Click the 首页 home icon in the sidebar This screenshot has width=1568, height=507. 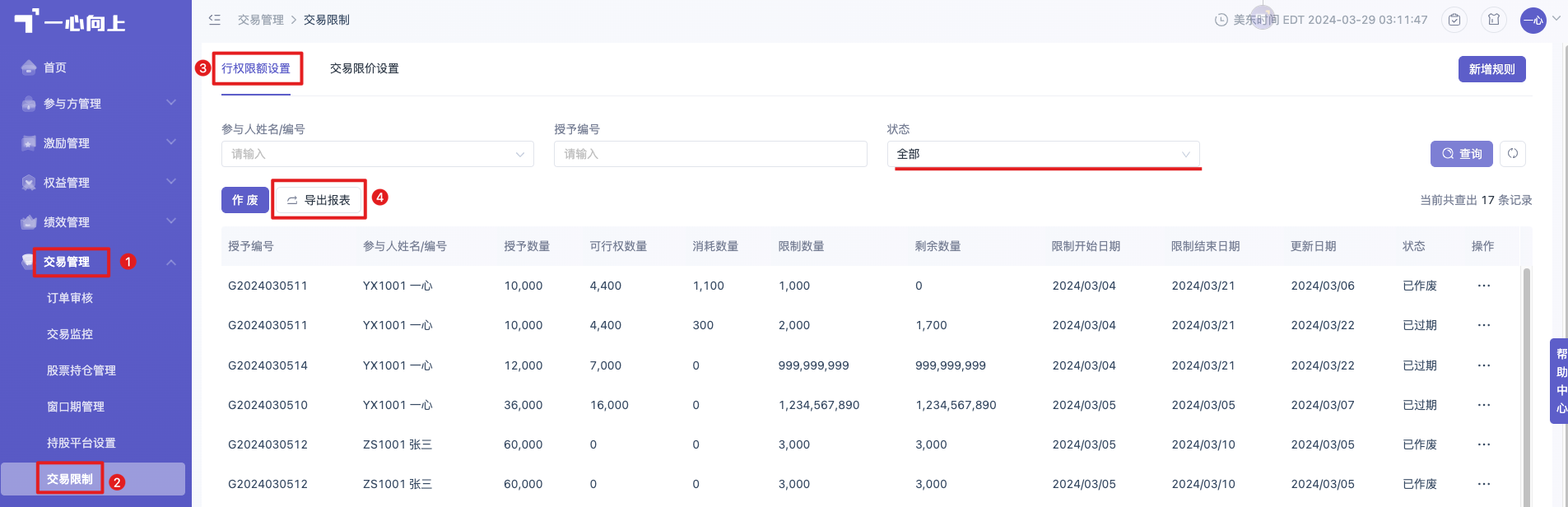pos(29,67)
